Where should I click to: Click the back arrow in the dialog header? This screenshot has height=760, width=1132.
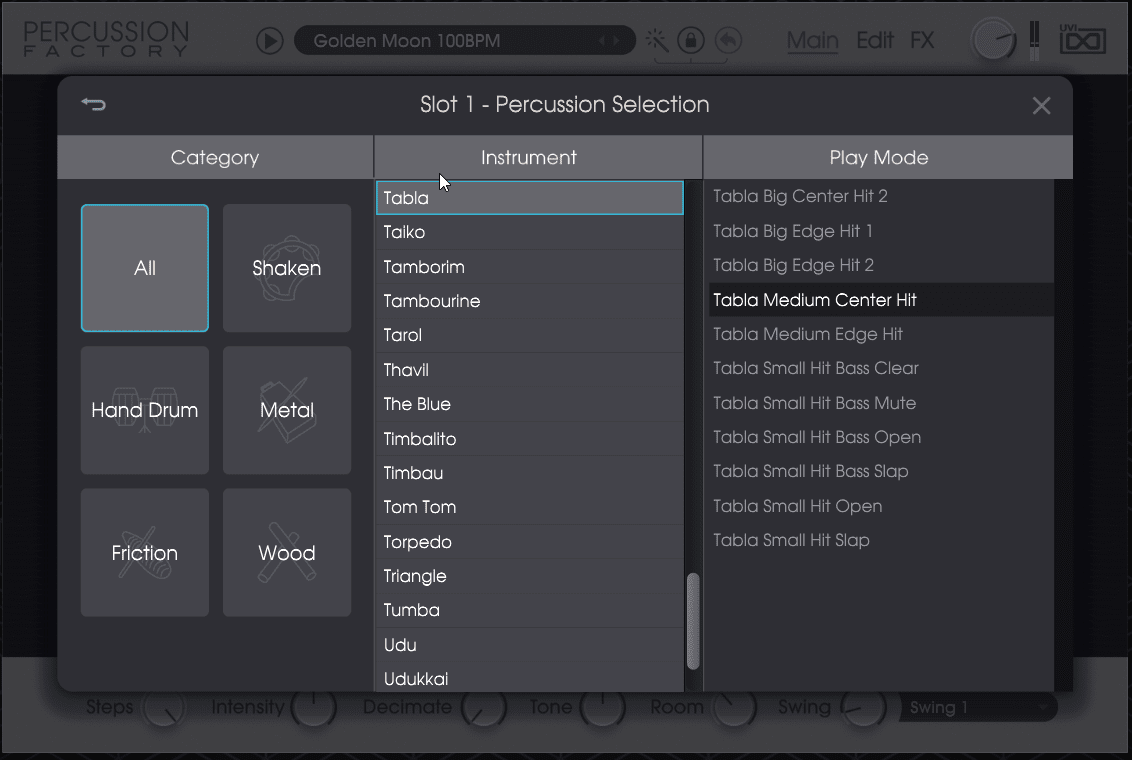tap(94, 105)
